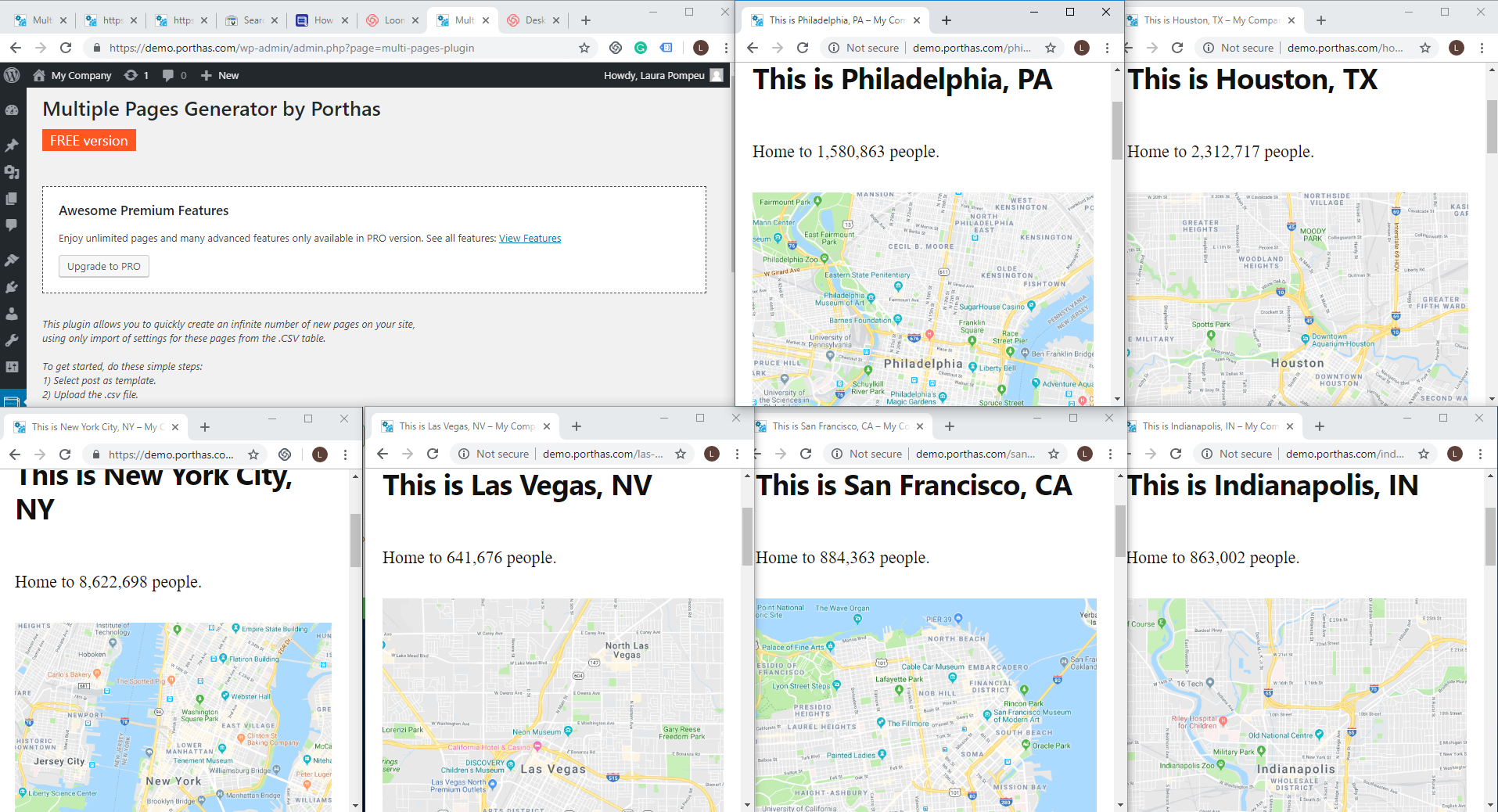This screenshot has height=812, width=1498.
Task: Click the Upgrade to PRO button
Action: [x=104, y=266]
